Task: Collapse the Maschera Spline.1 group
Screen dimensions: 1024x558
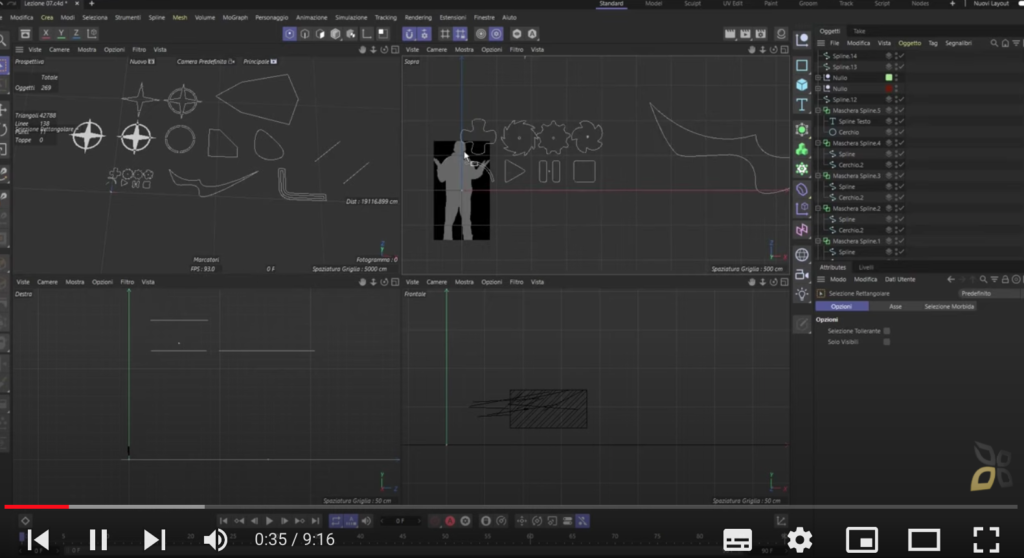Action: tap(818, 241)
